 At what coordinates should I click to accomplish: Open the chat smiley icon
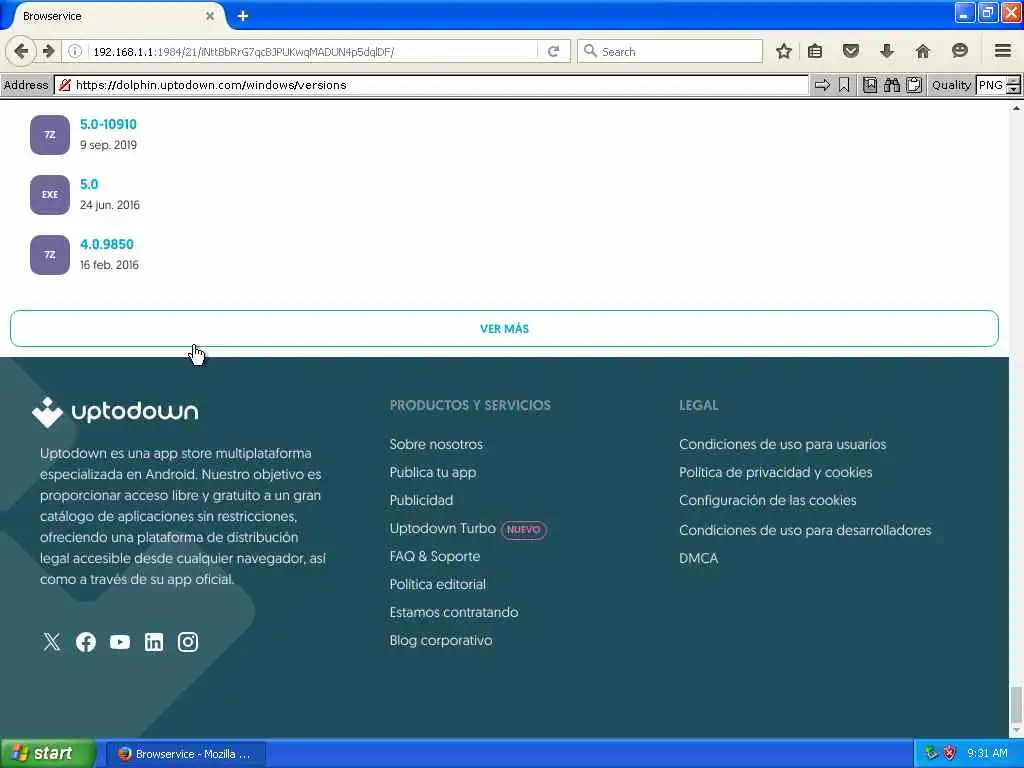click(x=959, y=51)
